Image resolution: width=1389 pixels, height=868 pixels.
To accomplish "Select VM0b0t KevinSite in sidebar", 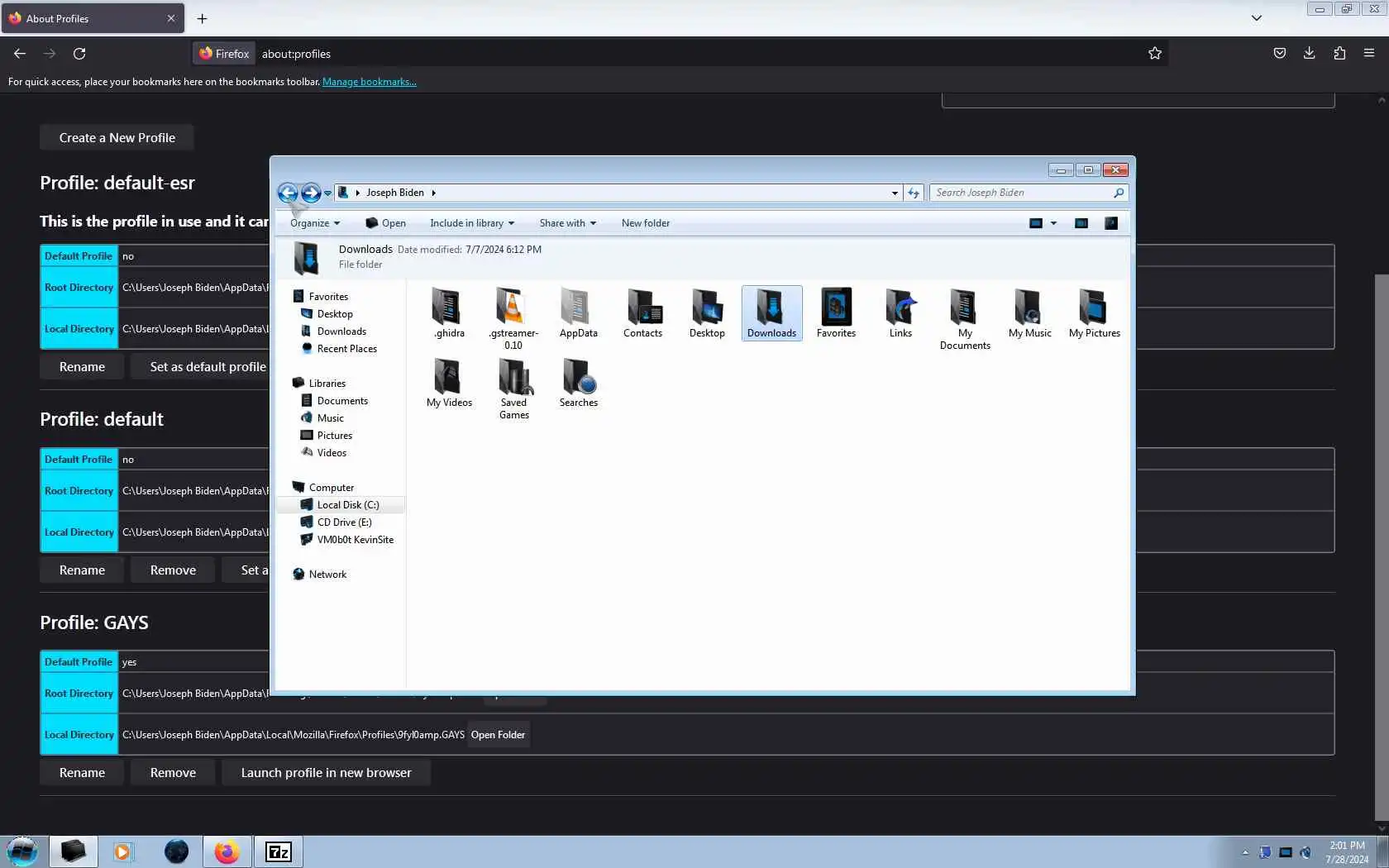I will [354, 540].
